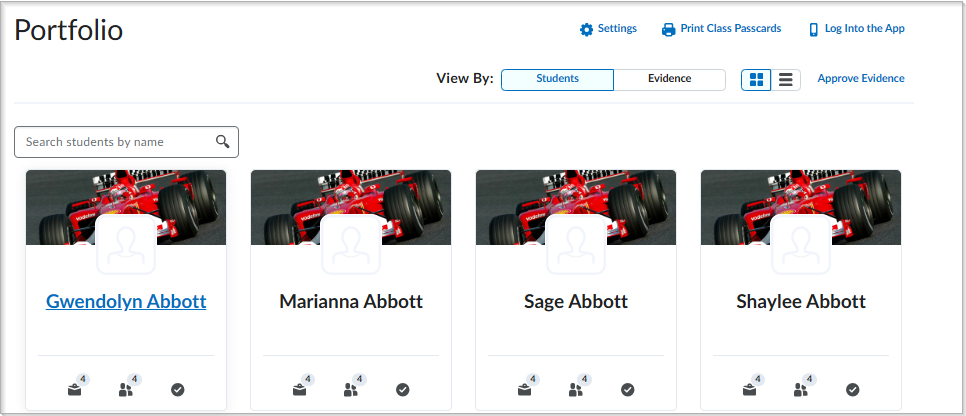Open Marianna Abbott's portfolio name

click(x=351, y=301)
